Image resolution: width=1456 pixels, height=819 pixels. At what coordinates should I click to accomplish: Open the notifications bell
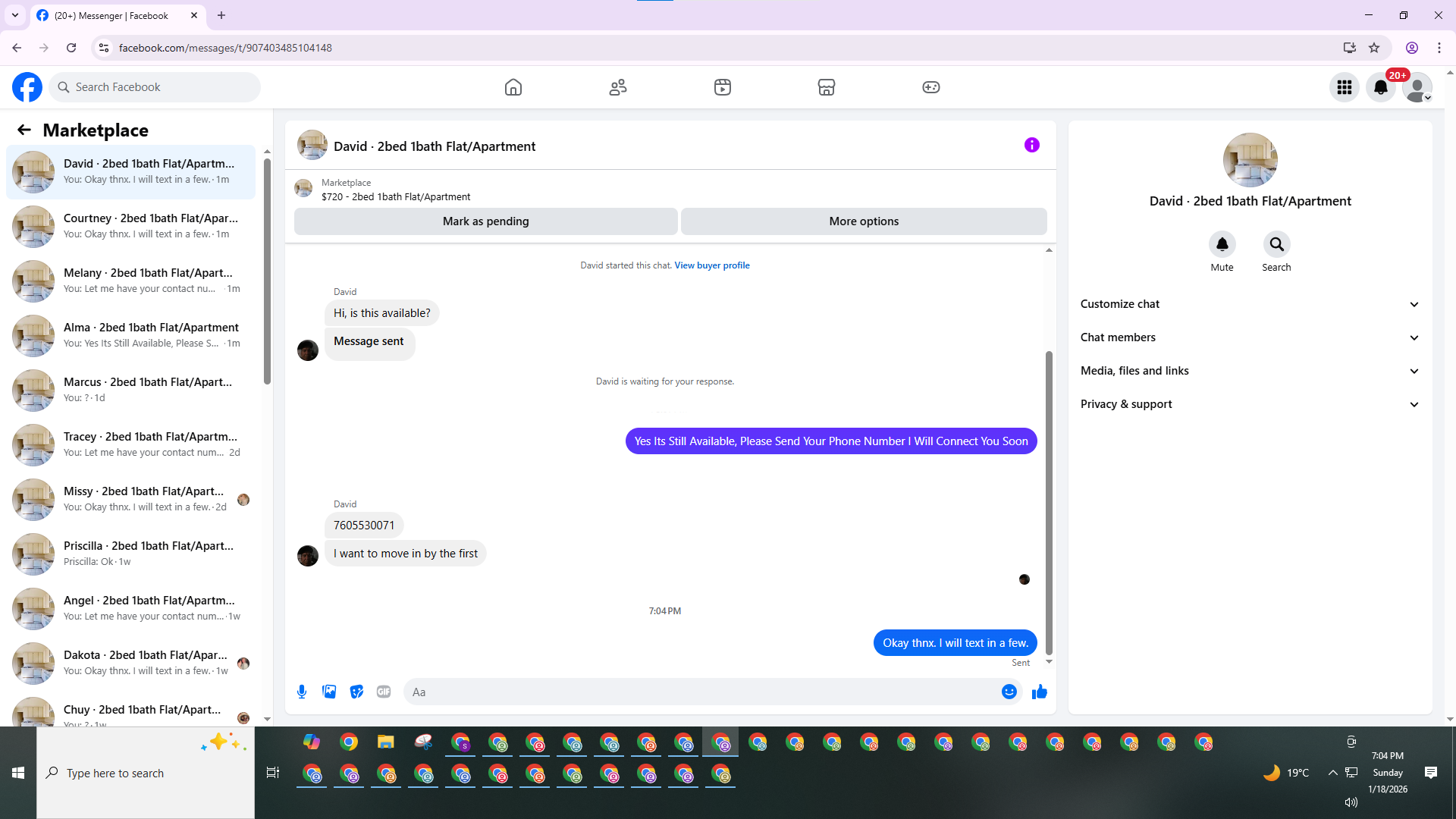tap(1380, 87)
